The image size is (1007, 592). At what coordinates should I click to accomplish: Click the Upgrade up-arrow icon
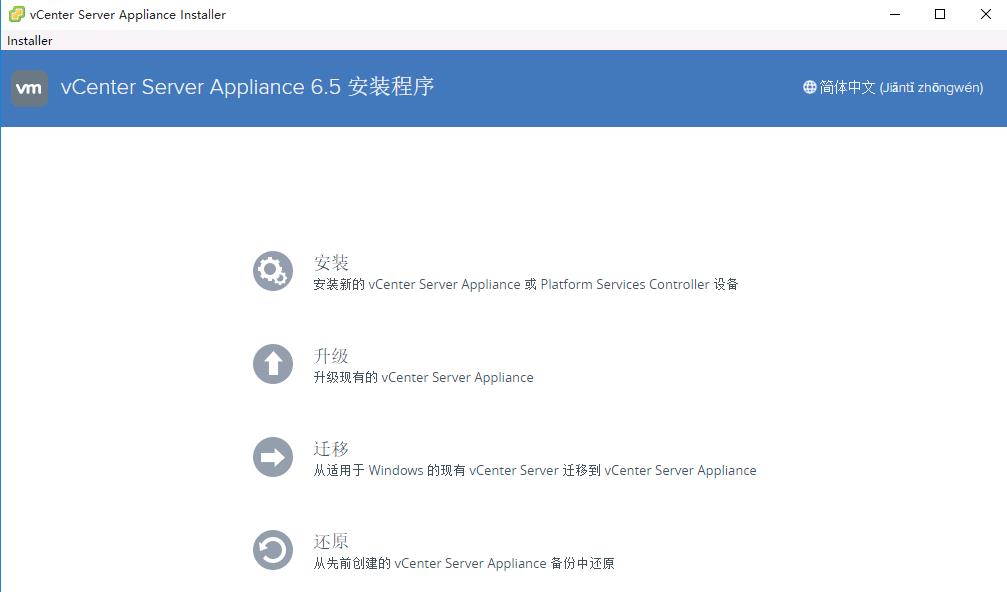(x=273, y=364)
